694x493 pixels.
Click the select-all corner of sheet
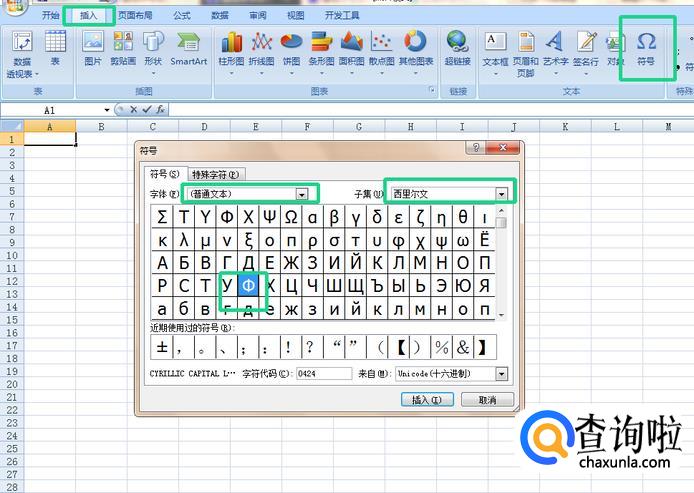[x=12, y=127]
